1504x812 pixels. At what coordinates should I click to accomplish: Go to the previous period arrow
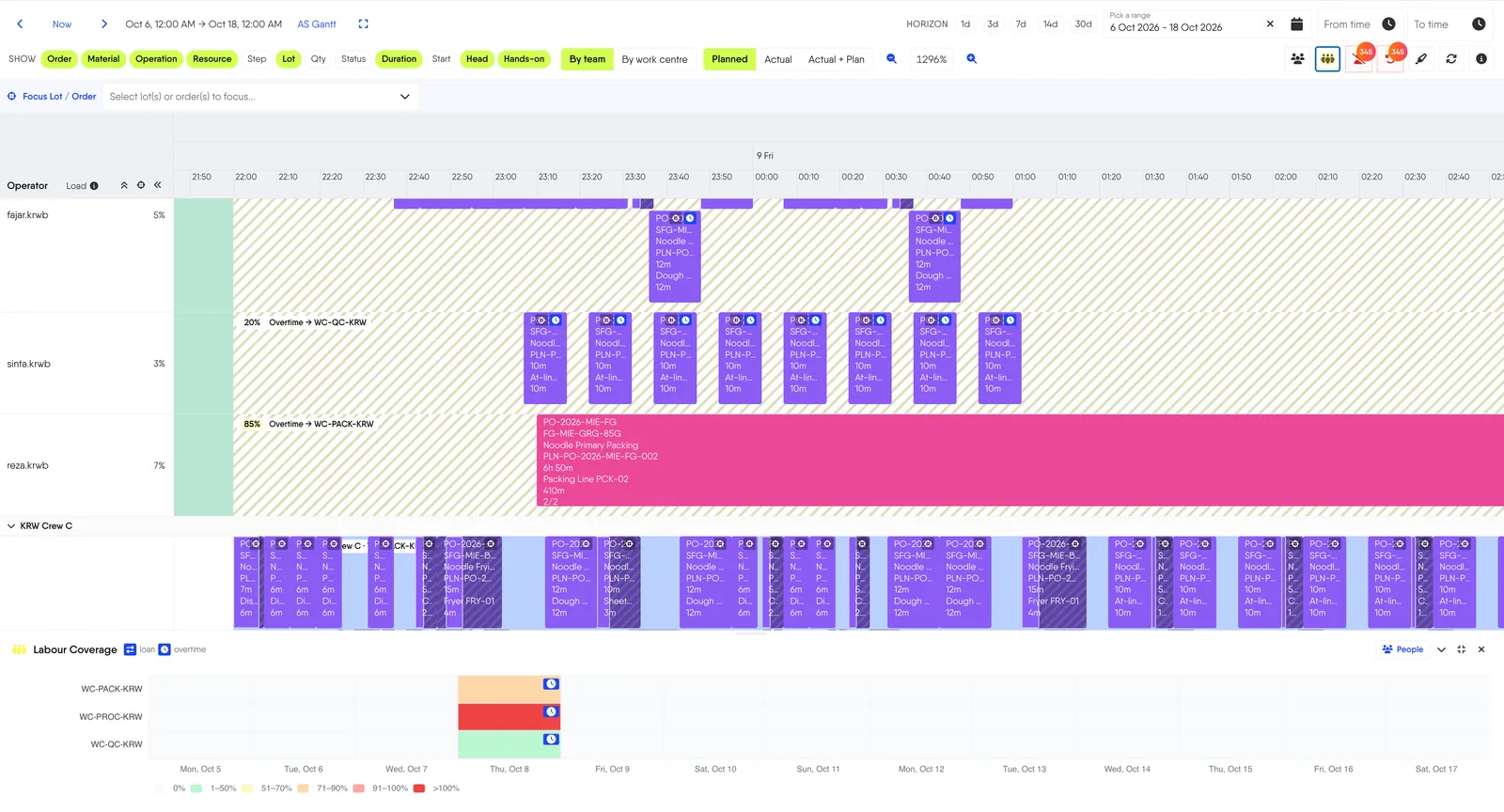click(20, 24)
